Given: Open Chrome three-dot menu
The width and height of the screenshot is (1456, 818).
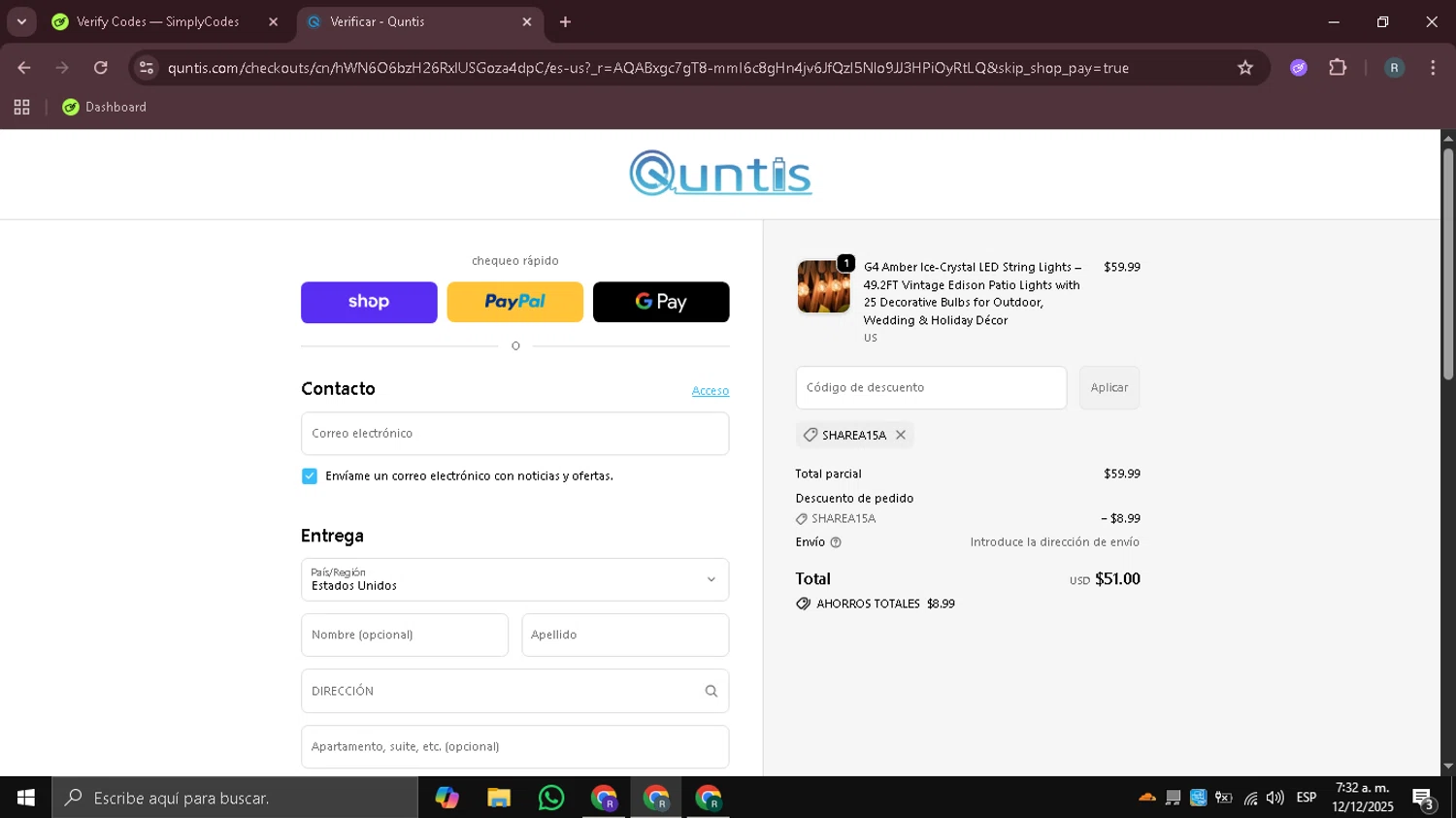Looking at the screenshot, I should (1433, 68).
